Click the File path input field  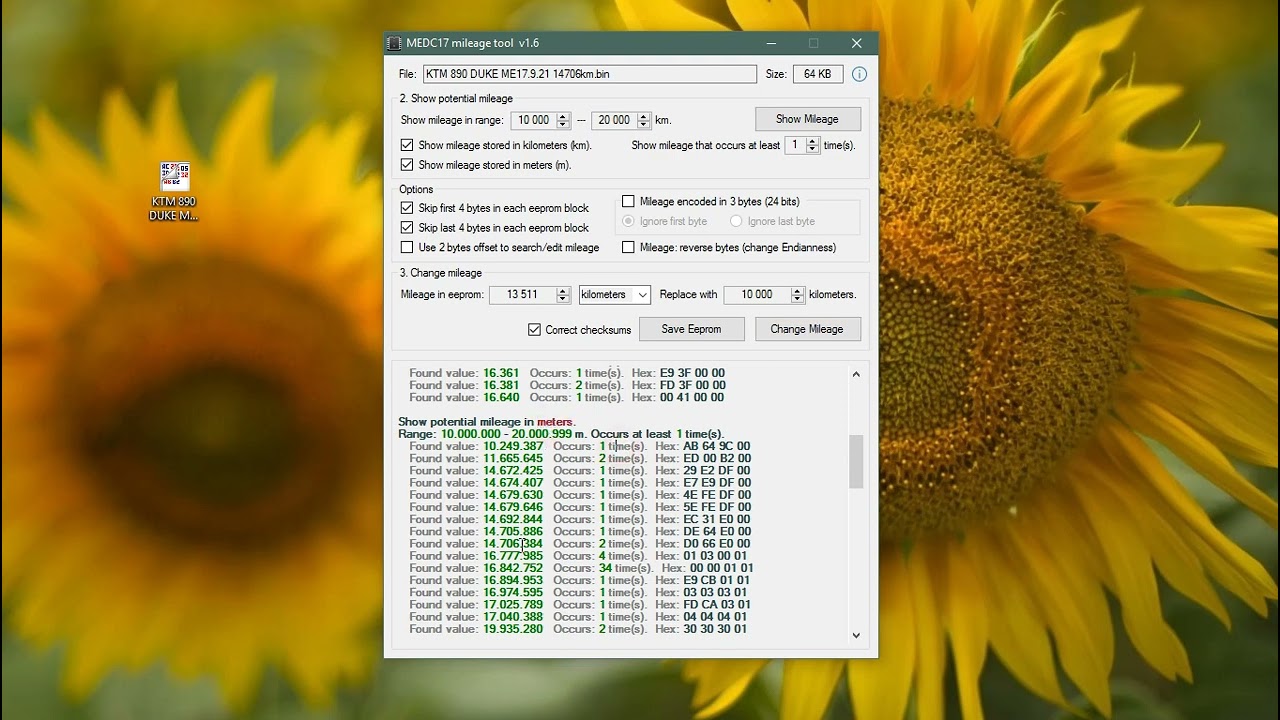pos(590,74)
